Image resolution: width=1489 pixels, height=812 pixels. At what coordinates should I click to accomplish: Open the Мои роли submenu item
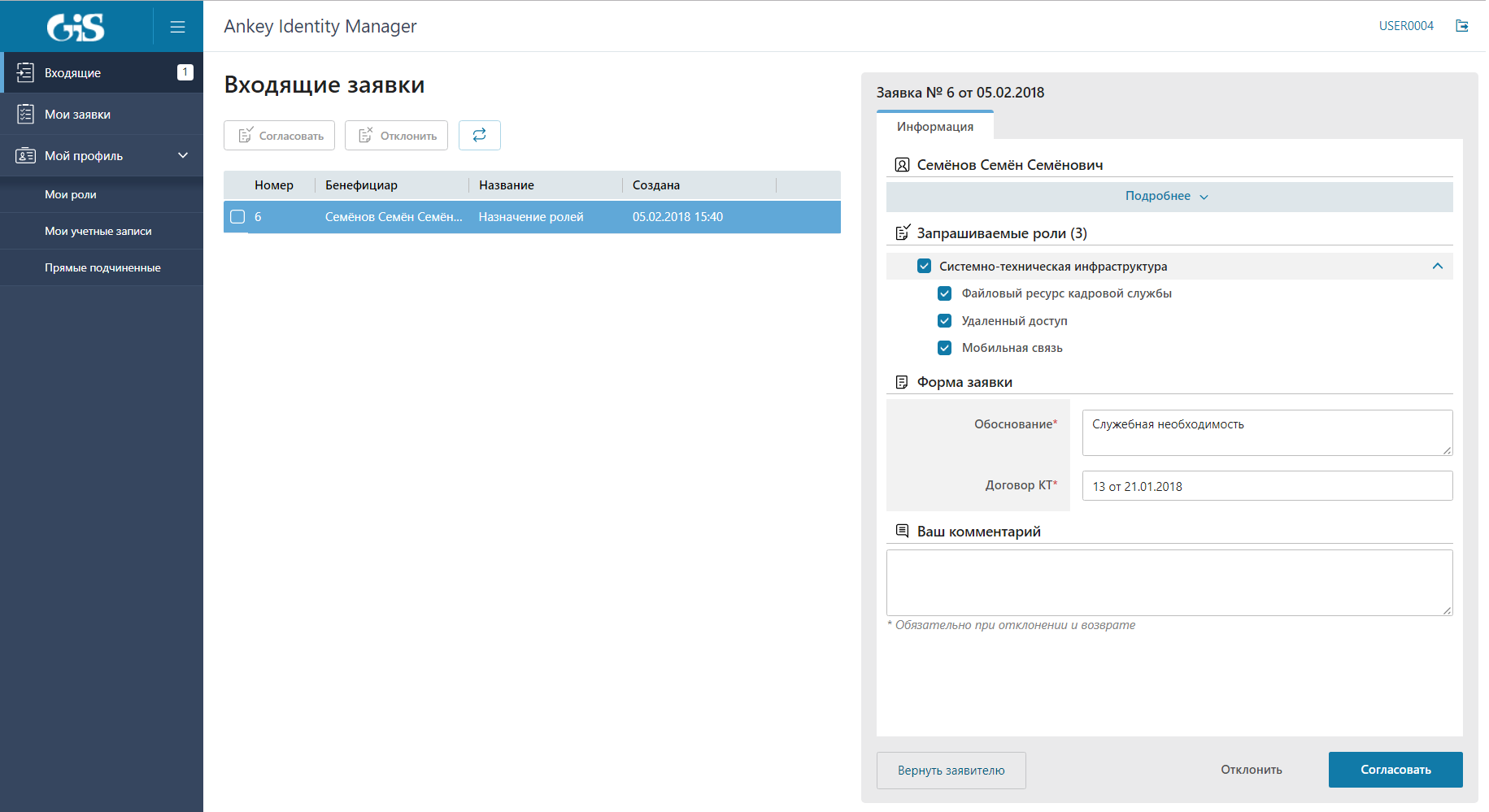[x=102, y=194]
